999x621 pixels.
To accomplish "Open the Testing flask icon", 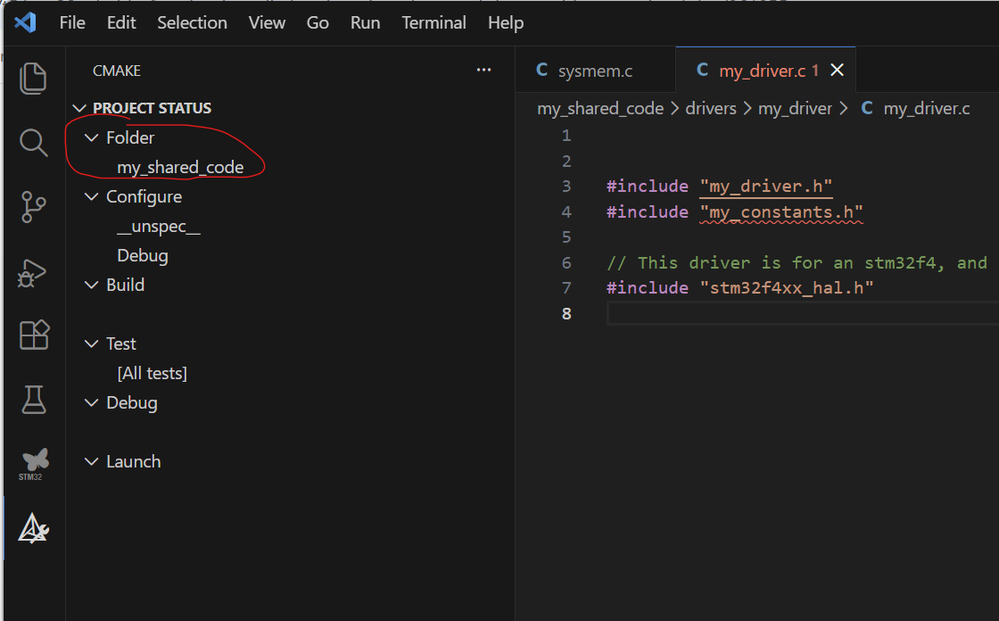I will pyautogui.click(x=33, y=400).
